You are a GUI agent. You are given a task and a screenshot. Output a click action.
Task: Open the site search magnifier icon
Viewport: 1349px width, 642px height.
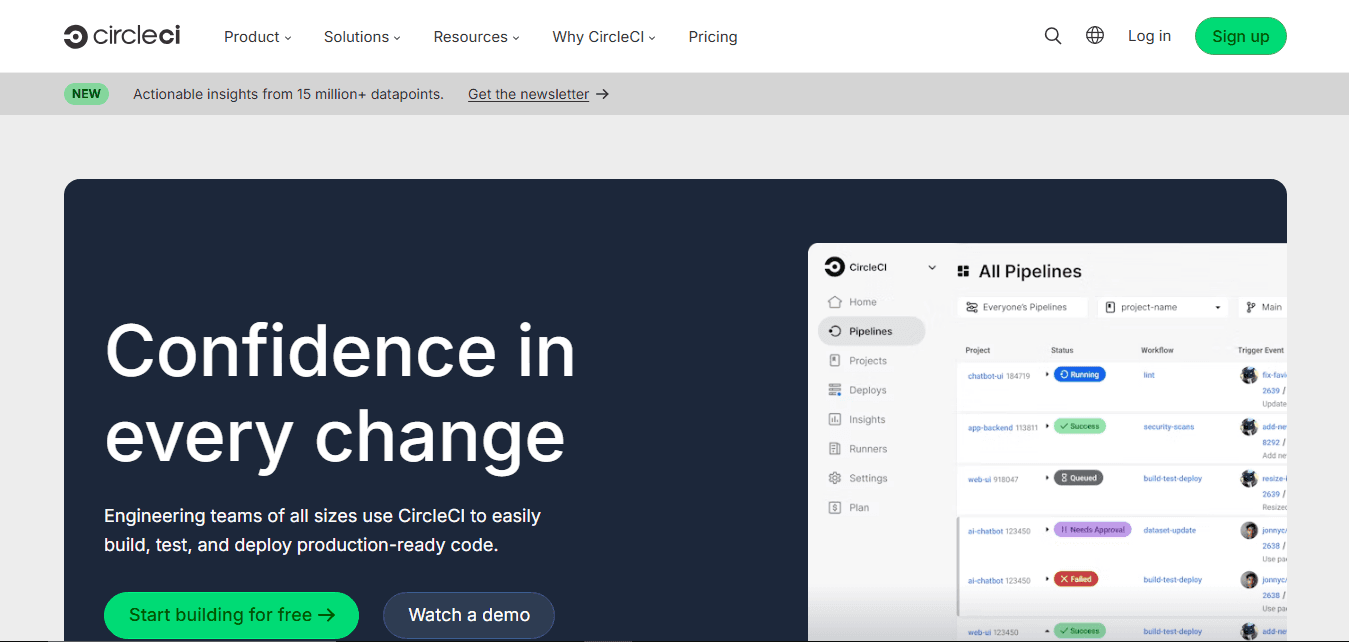1053,36
